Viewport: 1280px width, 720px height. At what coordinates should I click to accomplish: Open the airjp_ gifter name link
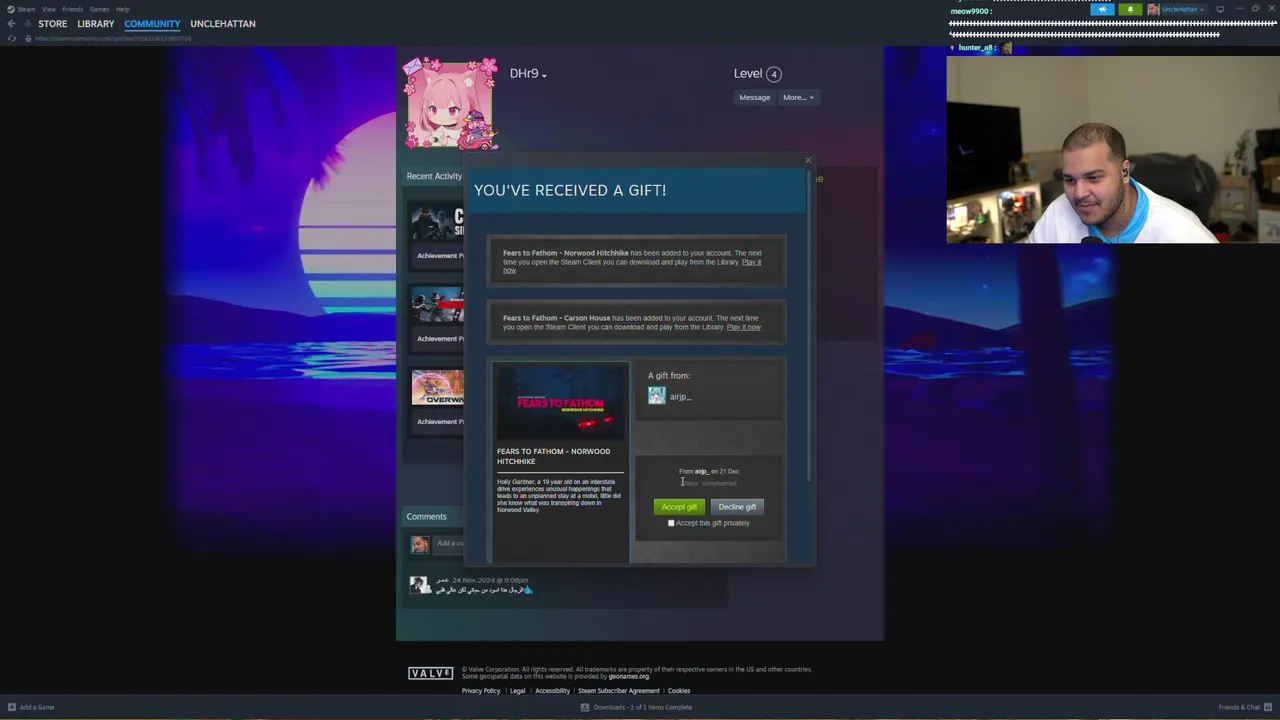pyautogui.click(x=680, y=397)
